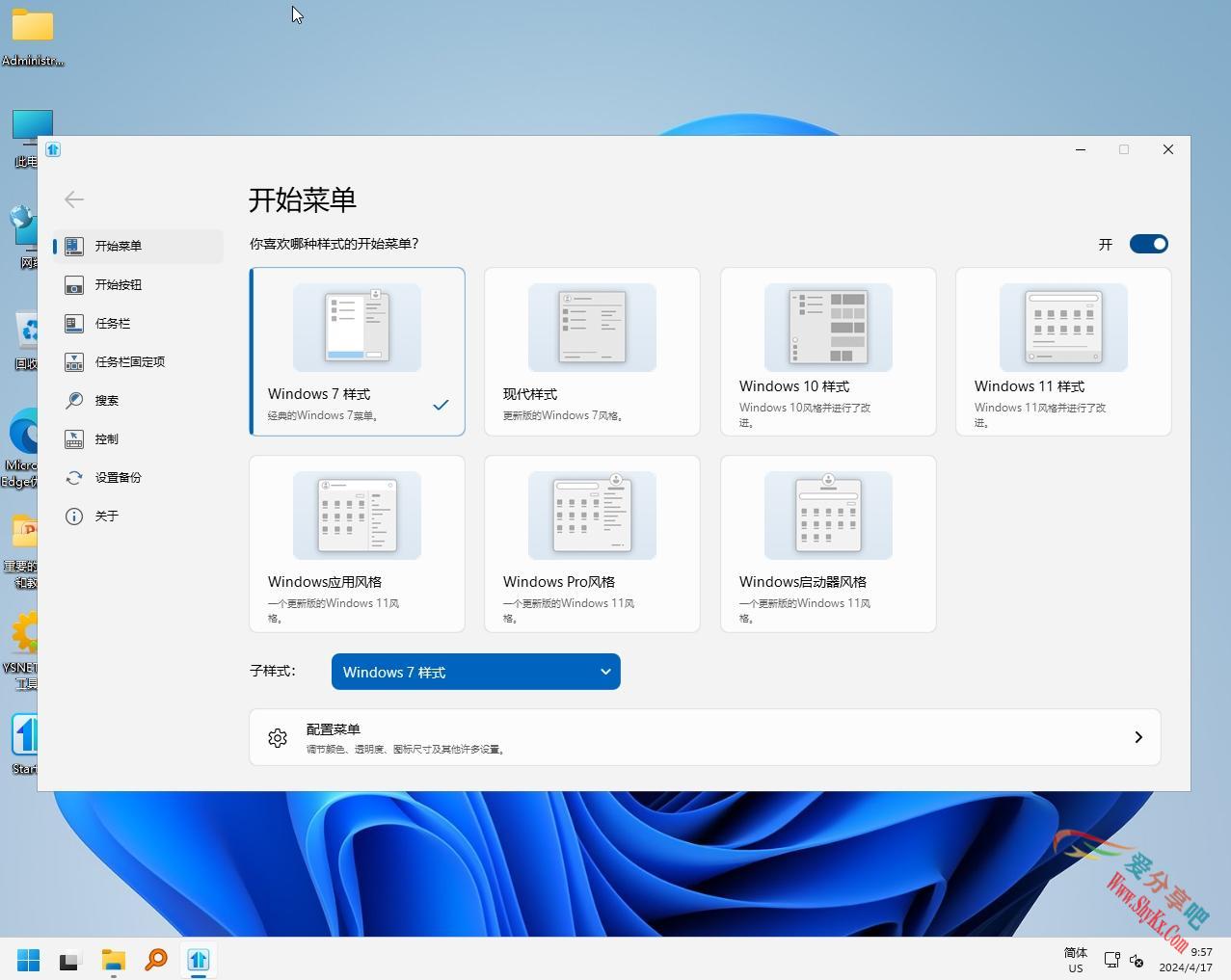Viewport: 1231px width, 980px height.
Task: Click the 关于 info icon
Action: pyautogui.click(x=74, y=516)
